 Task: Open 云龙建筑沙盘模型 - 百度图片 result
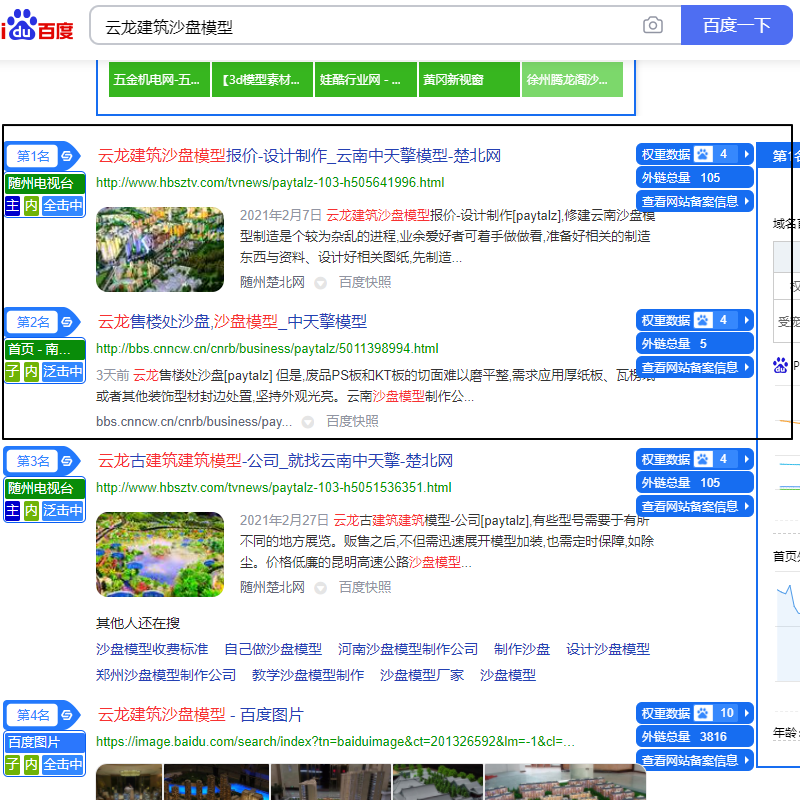click(x=201, y=715)
